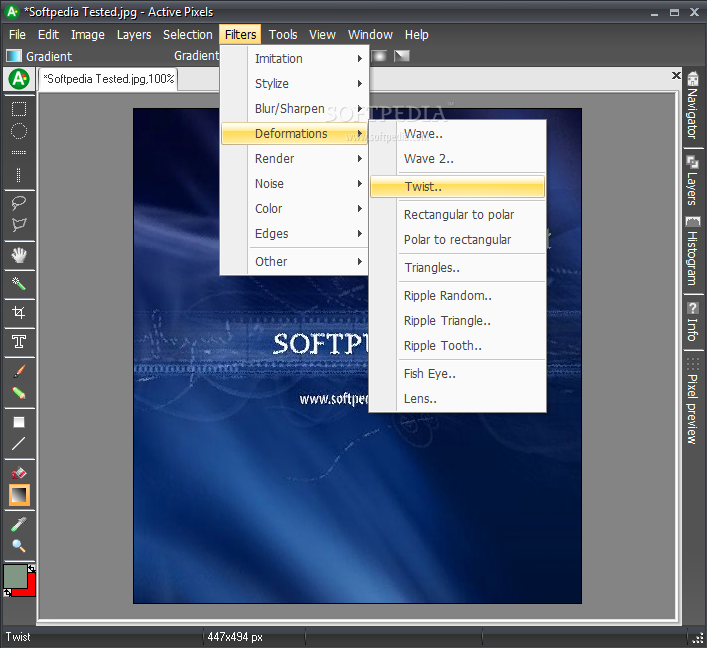Expand the Stylize submenu
The image size is (707, 648).
pos(295,83)
